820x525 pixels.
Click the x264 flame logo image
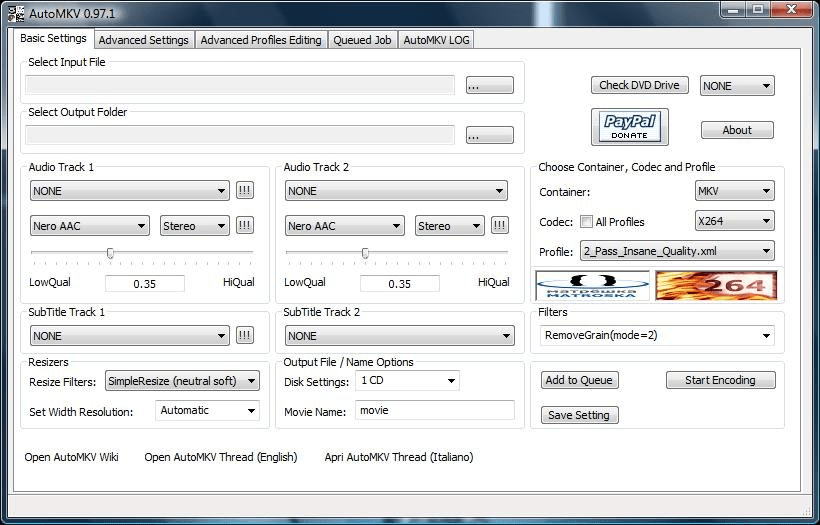pyautogui.click(x=716, y=286)
